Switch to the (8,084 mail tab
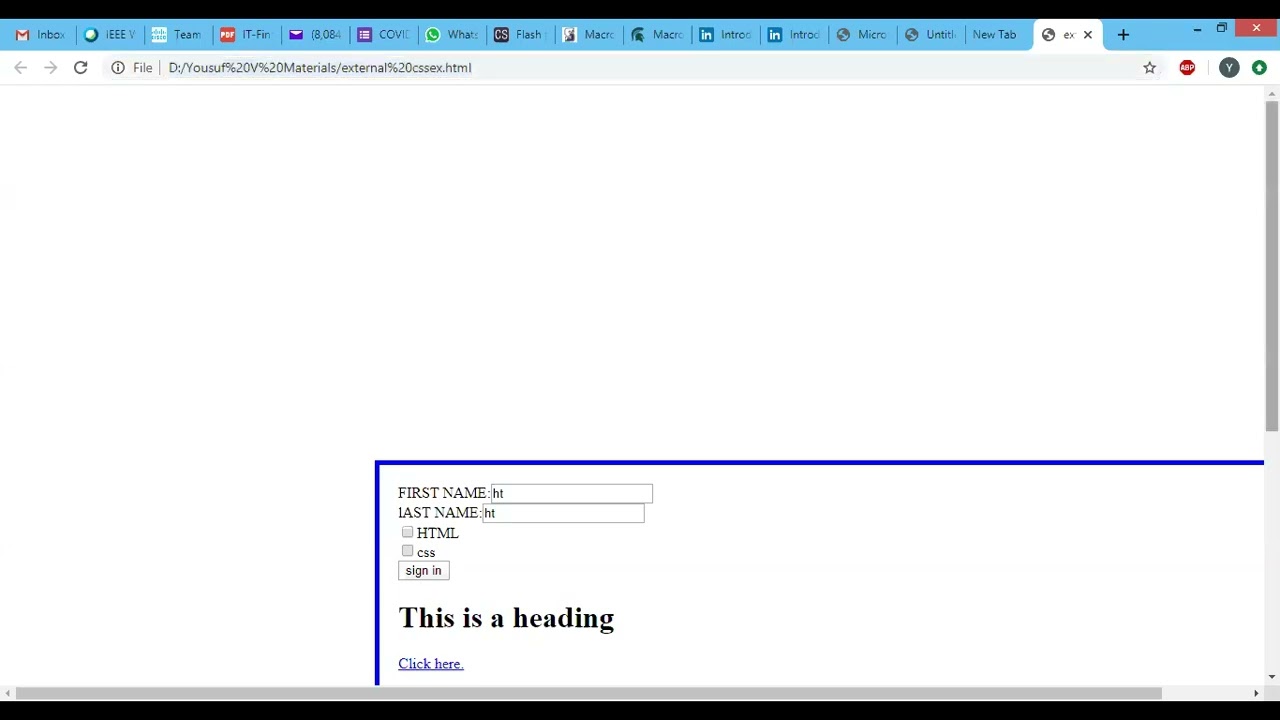This screenshot has height=720, width=1280. pyautogui.click(x=314, y=34)
